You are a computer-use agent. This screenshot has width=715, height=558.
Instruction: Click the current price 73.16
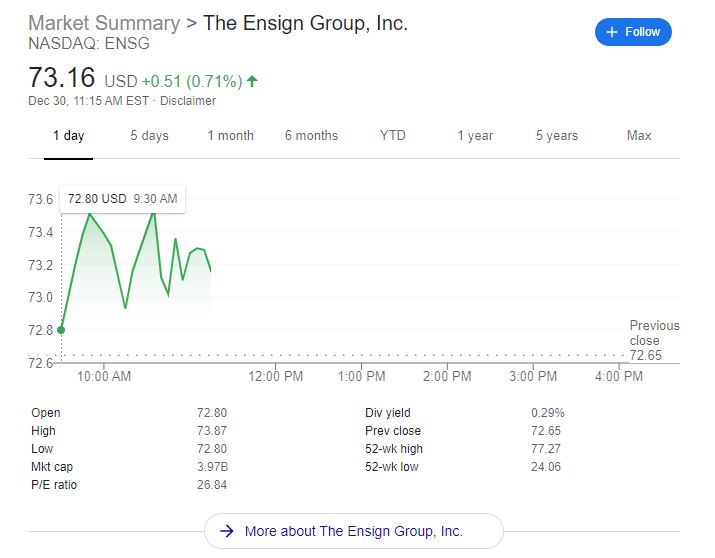pyautogui.click(x=61, y=77)
